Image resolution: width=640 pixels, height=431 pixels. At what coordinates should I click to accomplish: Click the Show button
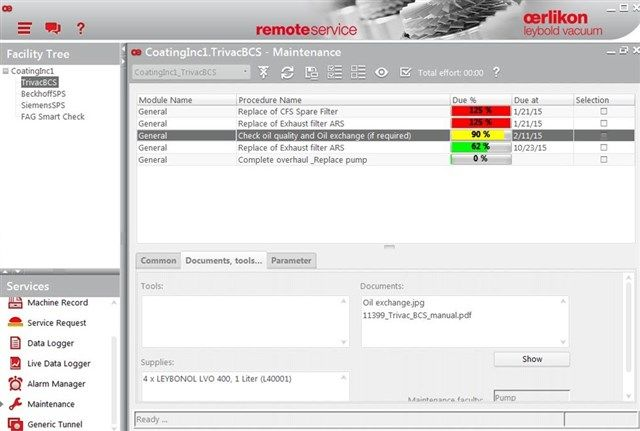click(532, 359)
